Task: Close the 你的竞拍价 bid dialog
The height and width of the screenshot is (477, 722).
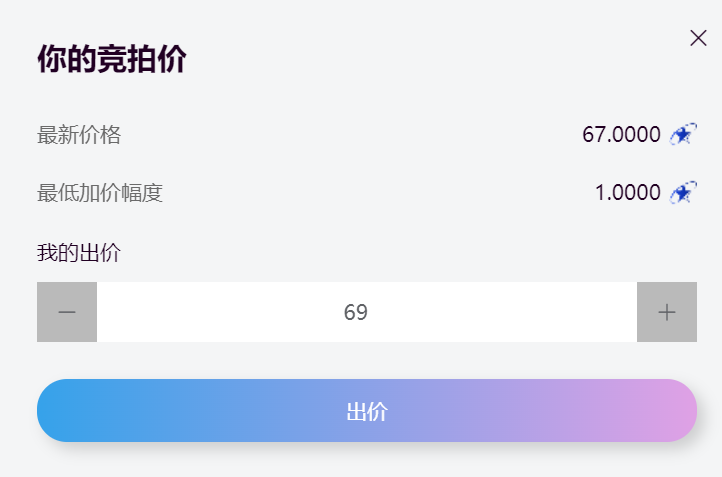Action: click(698, 38)
